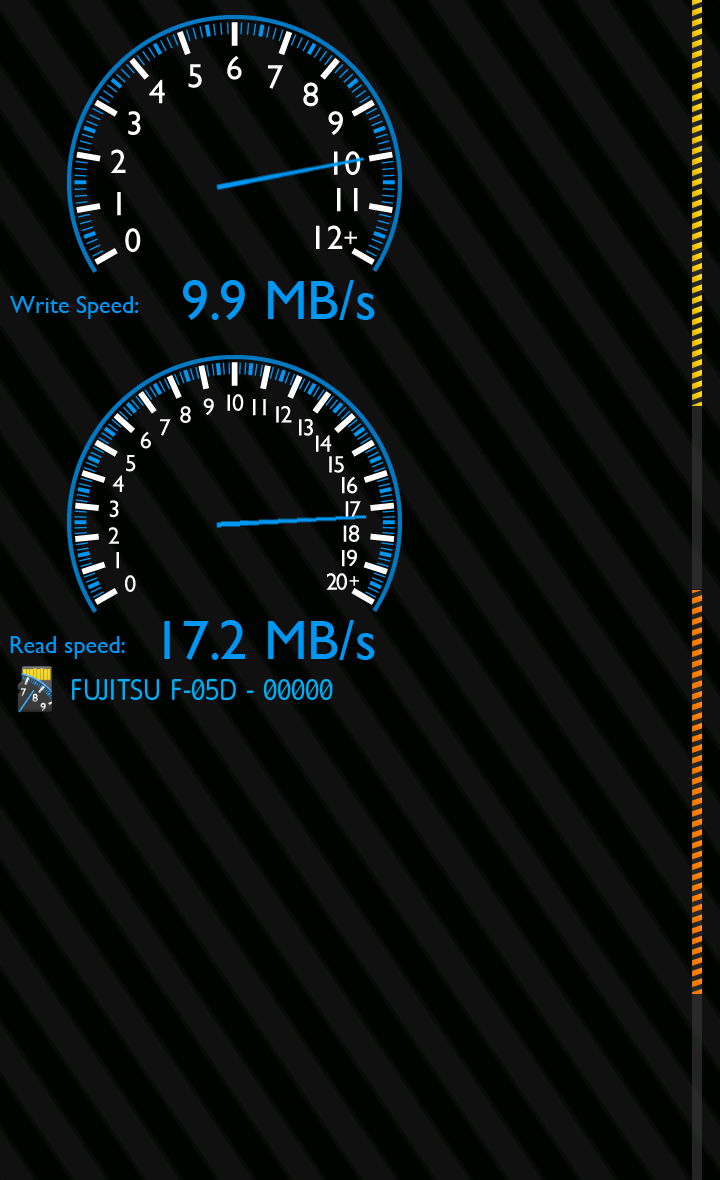The image size is (720, 1180).
Task: Tap the 10 at top of read gauge
Action: [x=235, y=403]
